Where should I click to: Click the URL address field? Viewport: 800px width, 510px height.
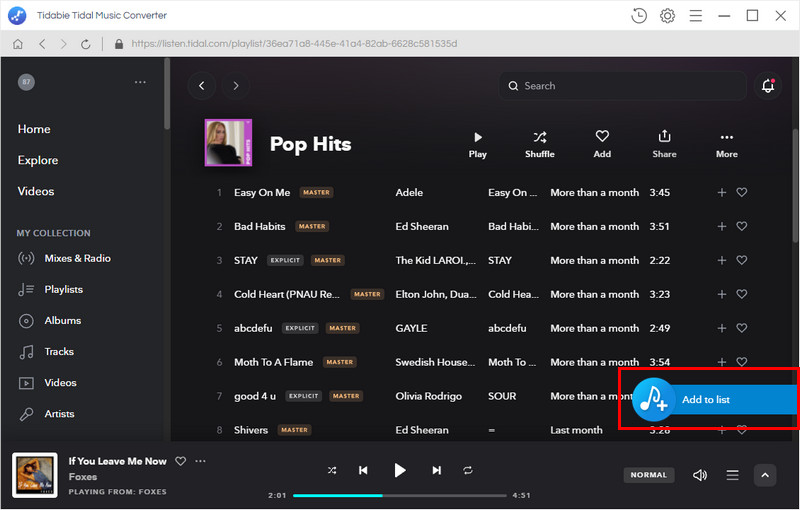(x=294, y=44)
